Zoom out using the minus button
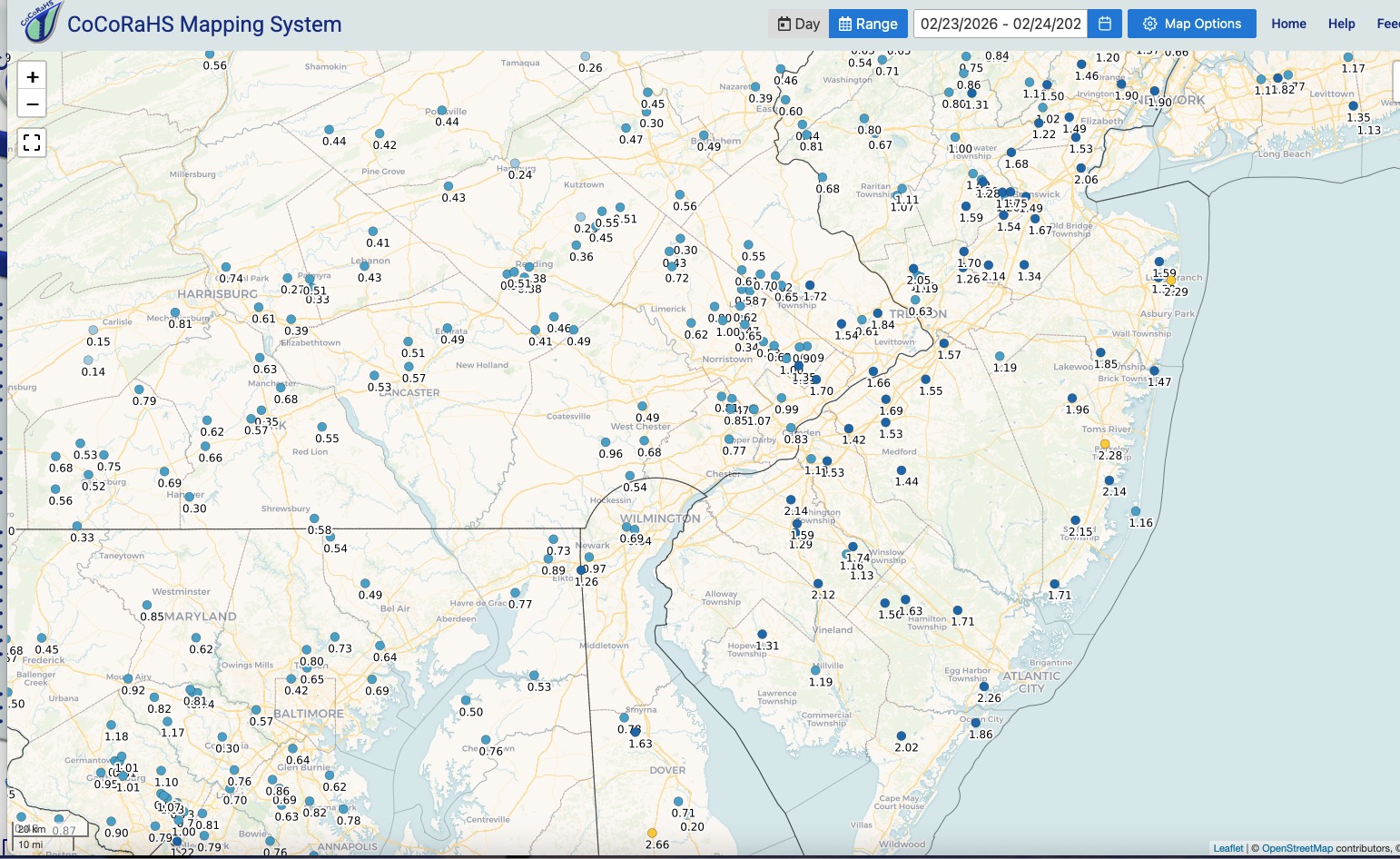Image resolution: width=1400 pixels, height=859 pixels. (x=32, y=104)
